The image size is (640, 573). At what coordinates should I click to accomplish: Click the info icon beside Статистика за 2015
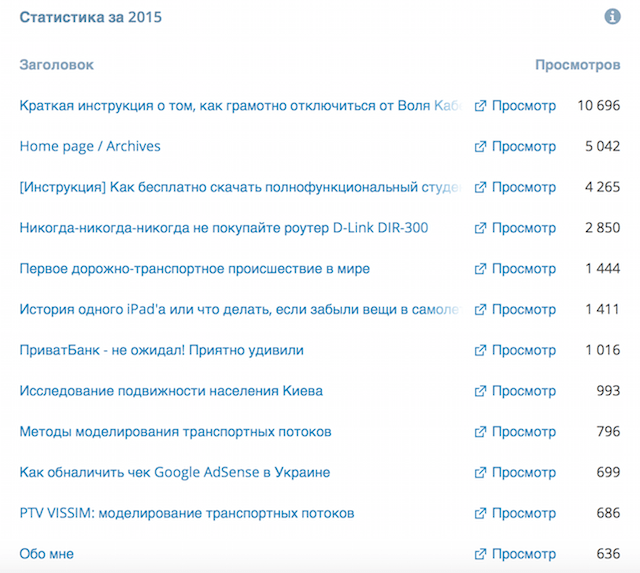pyautogui.click(x=612, y=17)
